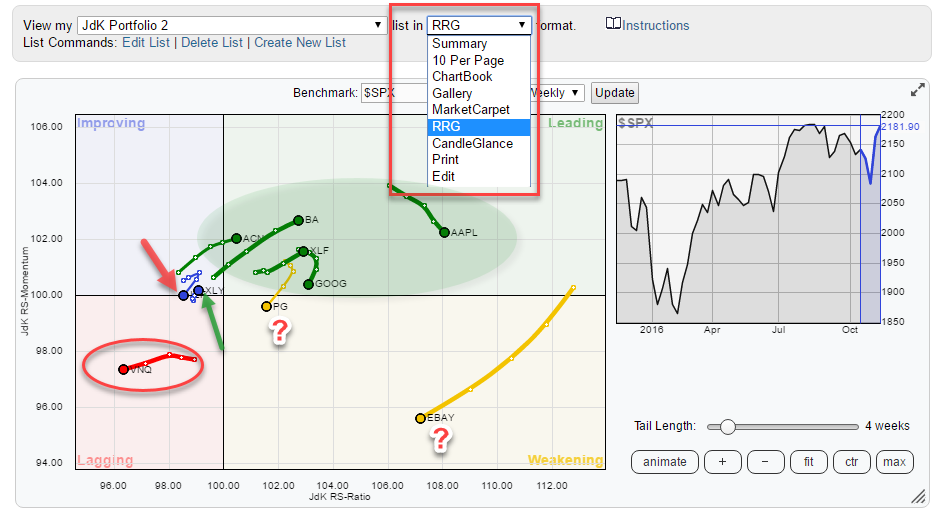Open the JdK Portfolio 2 list dropdown
940x511 pixels.
(231, 25)
